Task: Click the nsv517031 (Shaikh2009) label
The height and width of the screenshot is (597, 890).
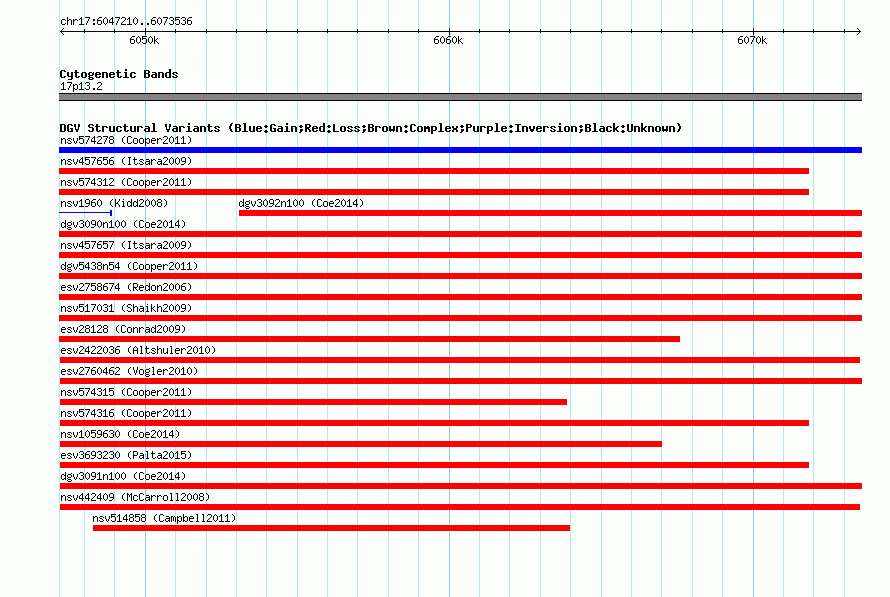Action: 126,308
